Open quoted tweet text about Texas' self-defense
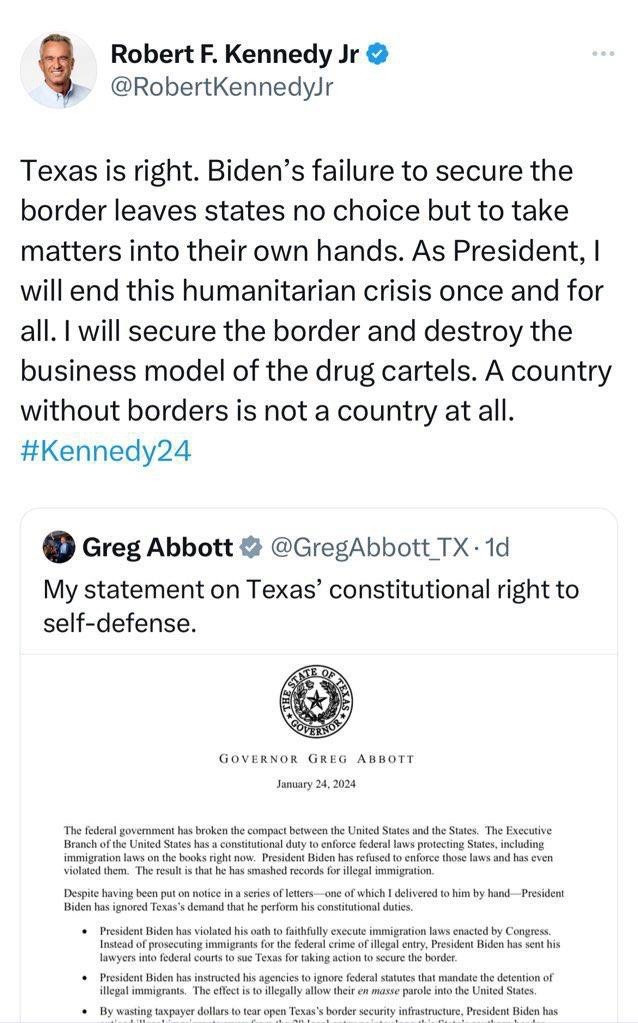The height and width of the screenshot is (1023, 638). pyautogui.click(x=310, y=606)
